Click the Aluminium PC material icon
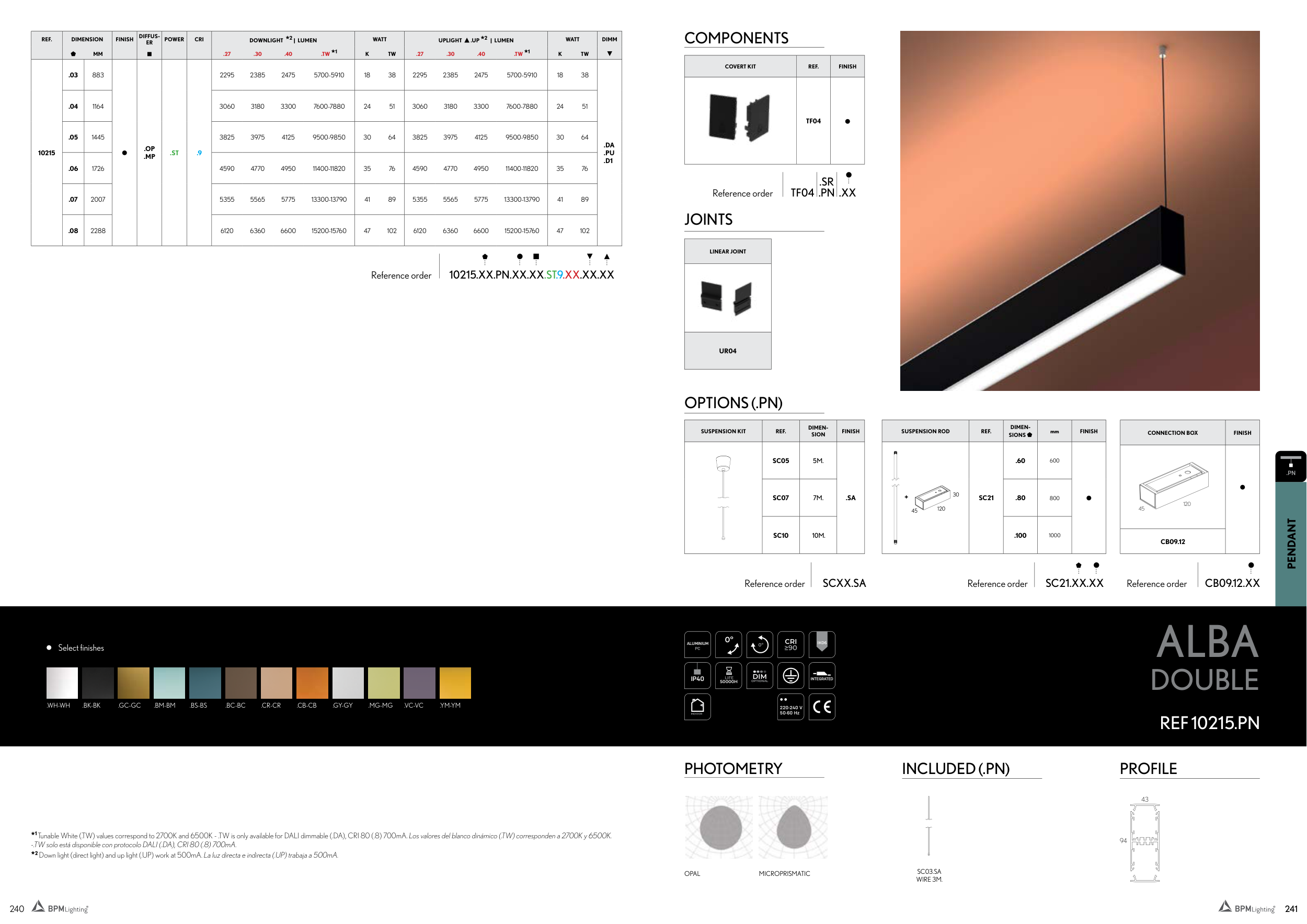This screenshot has height=924, width=1307. click(x=697, y=644)
